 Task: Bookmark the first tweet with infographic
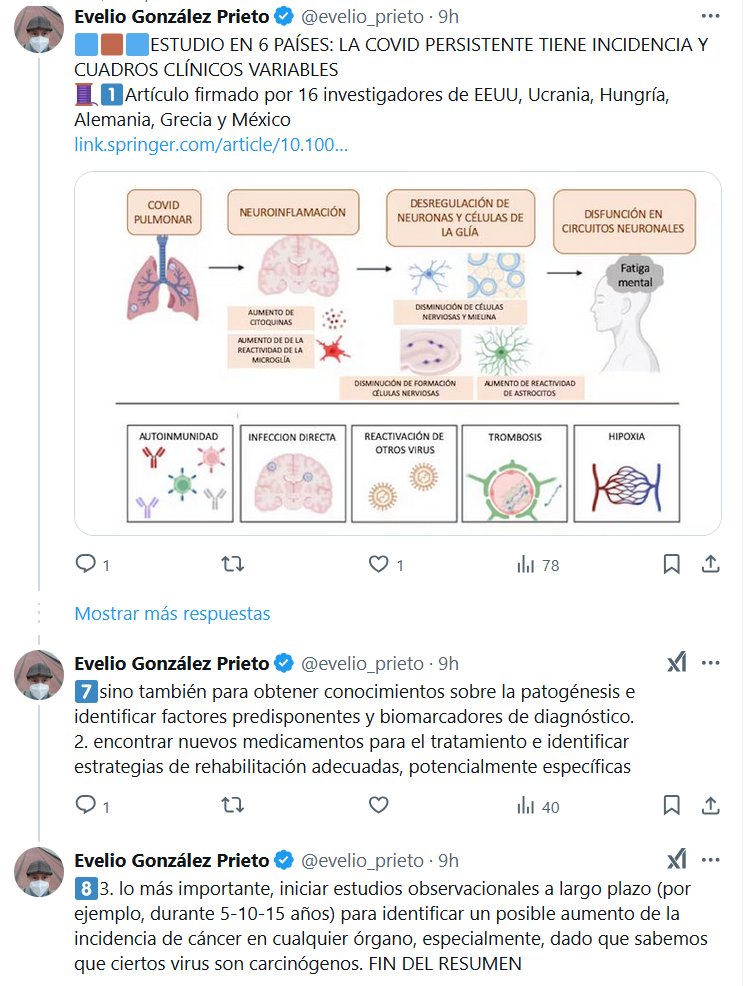point(672,564)
